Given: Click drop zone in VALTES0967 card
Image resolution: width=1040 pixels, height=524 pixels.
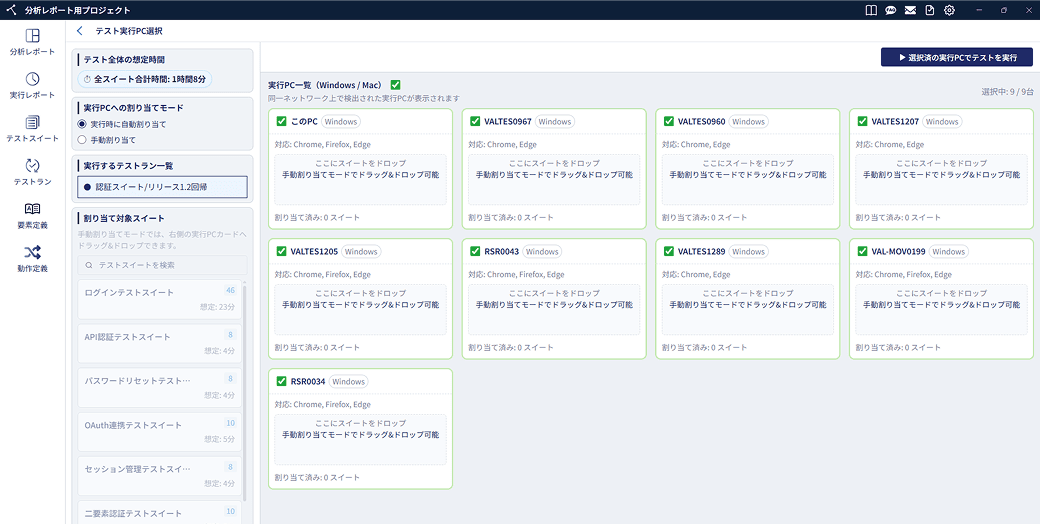Looking at the screenshot, I should [x=554, y=180].
